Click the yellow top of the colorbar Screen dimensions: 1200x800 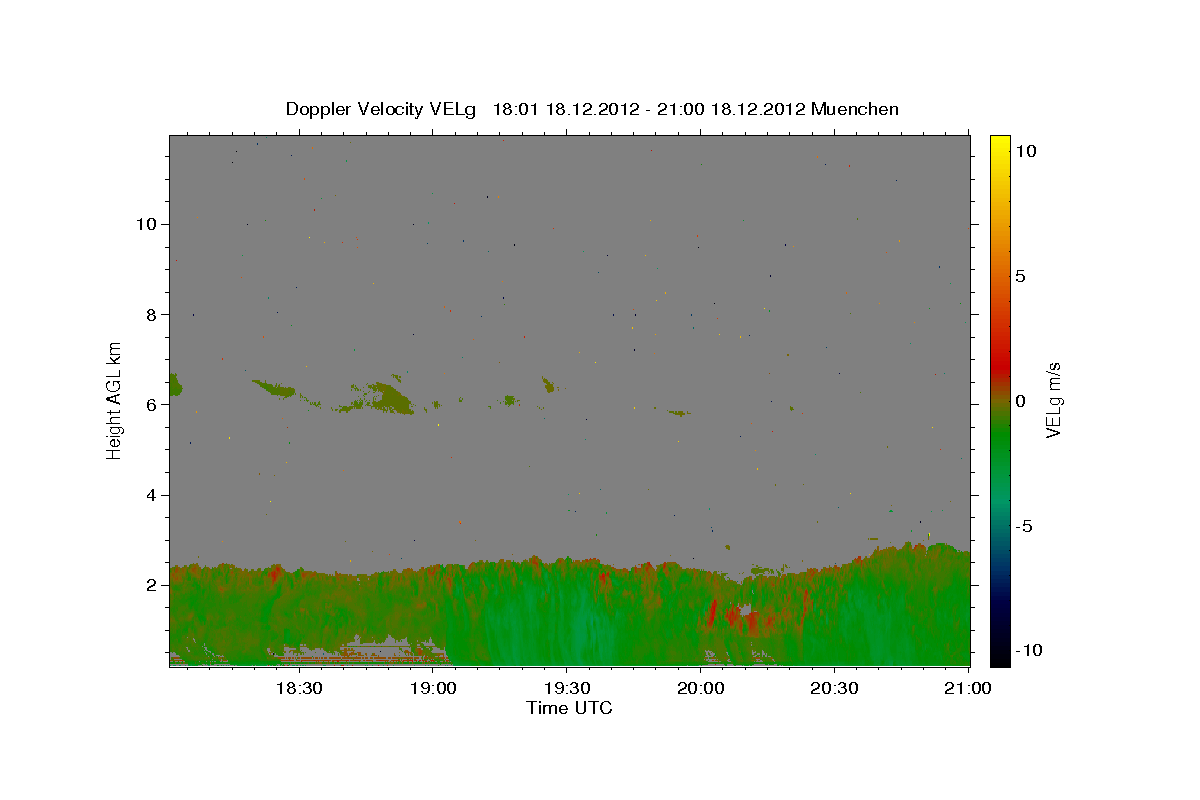click(x=1000, y=146)
